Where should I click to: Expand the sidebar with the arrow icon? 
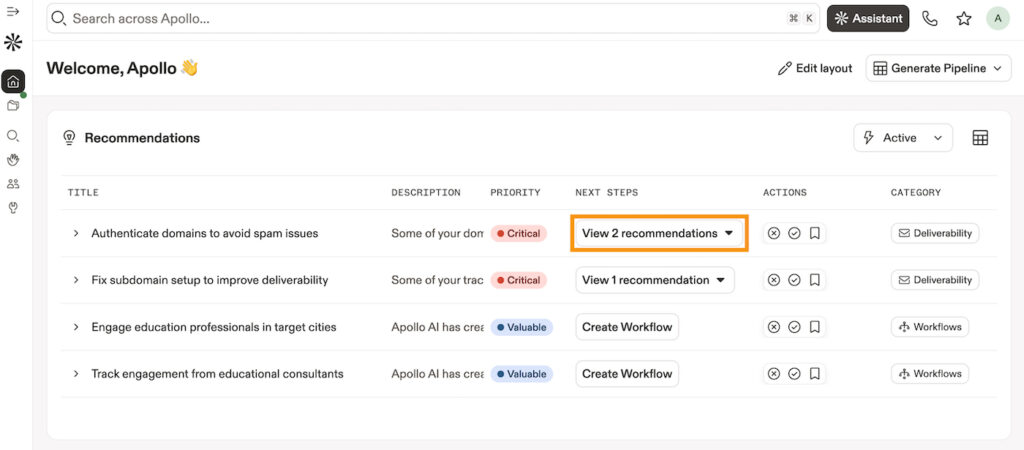[13, 11]
